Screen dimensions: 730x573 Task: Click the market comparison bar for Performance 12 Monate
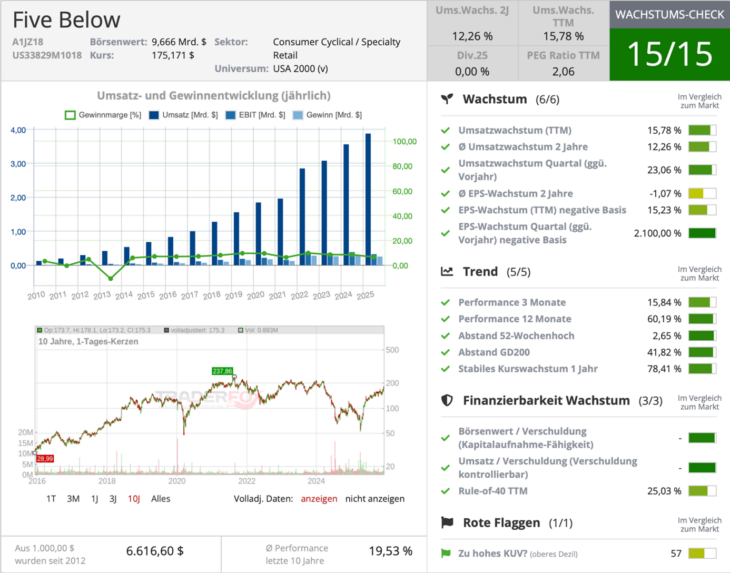click(701, 319)
